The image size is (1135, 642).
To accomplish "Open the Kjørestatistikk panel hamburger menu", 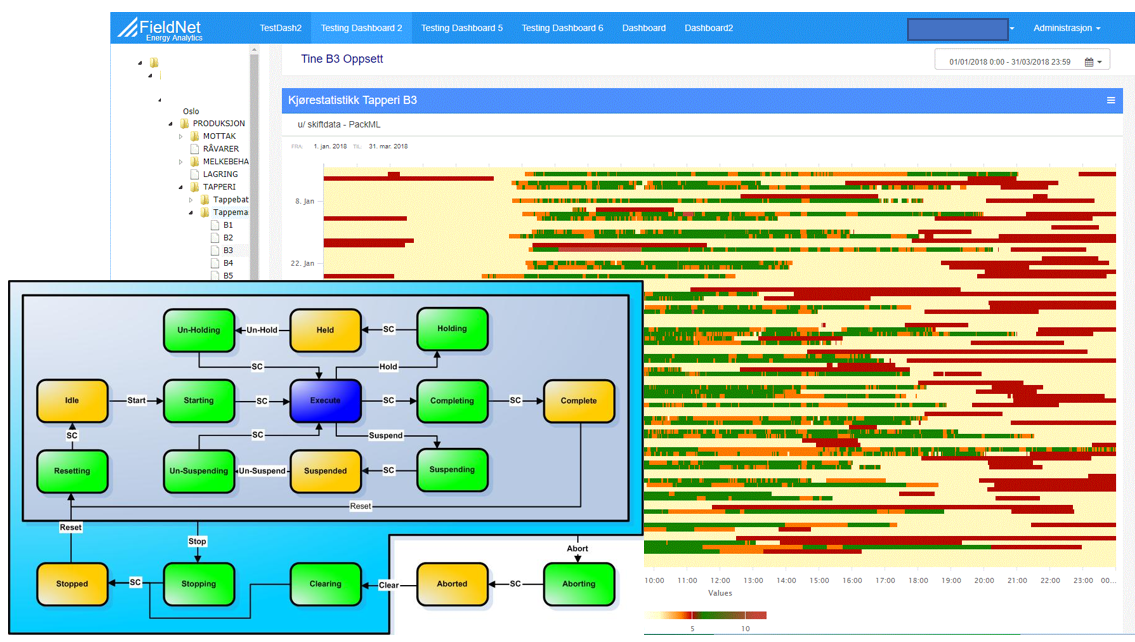I will (x=1110, y=101).
